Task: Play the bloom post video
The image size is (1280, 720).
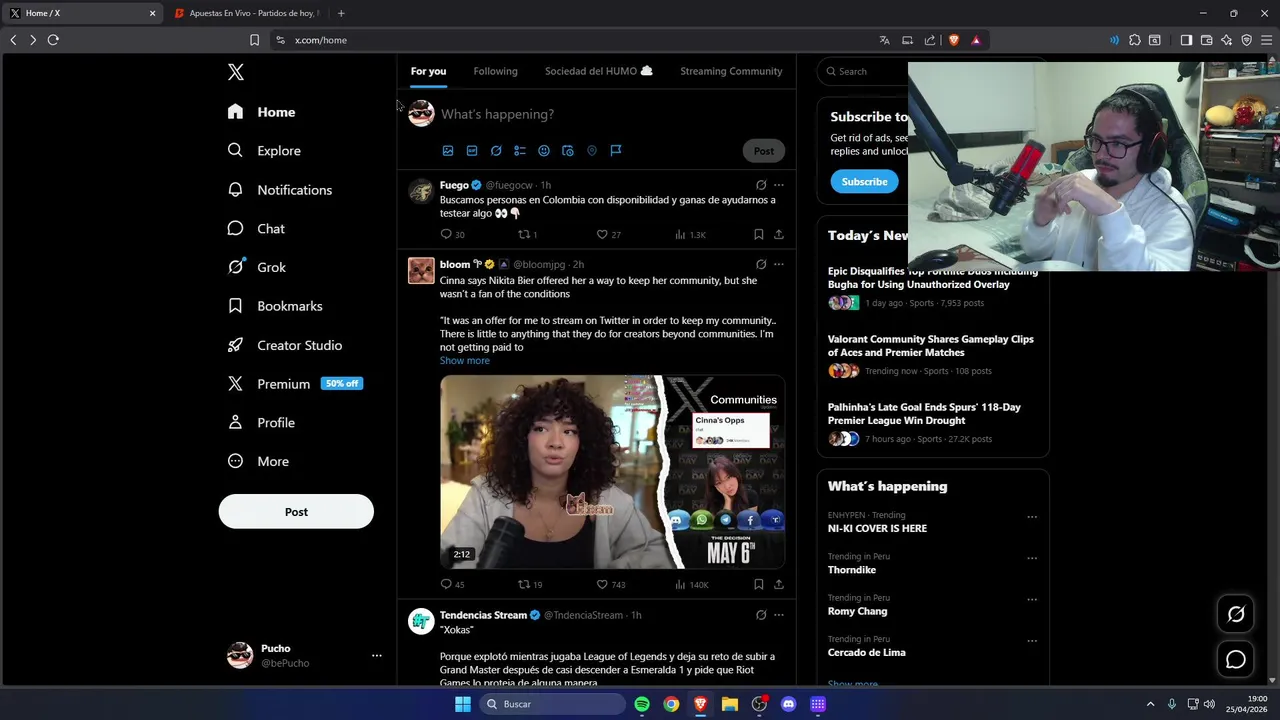Action: click(612, 472)
